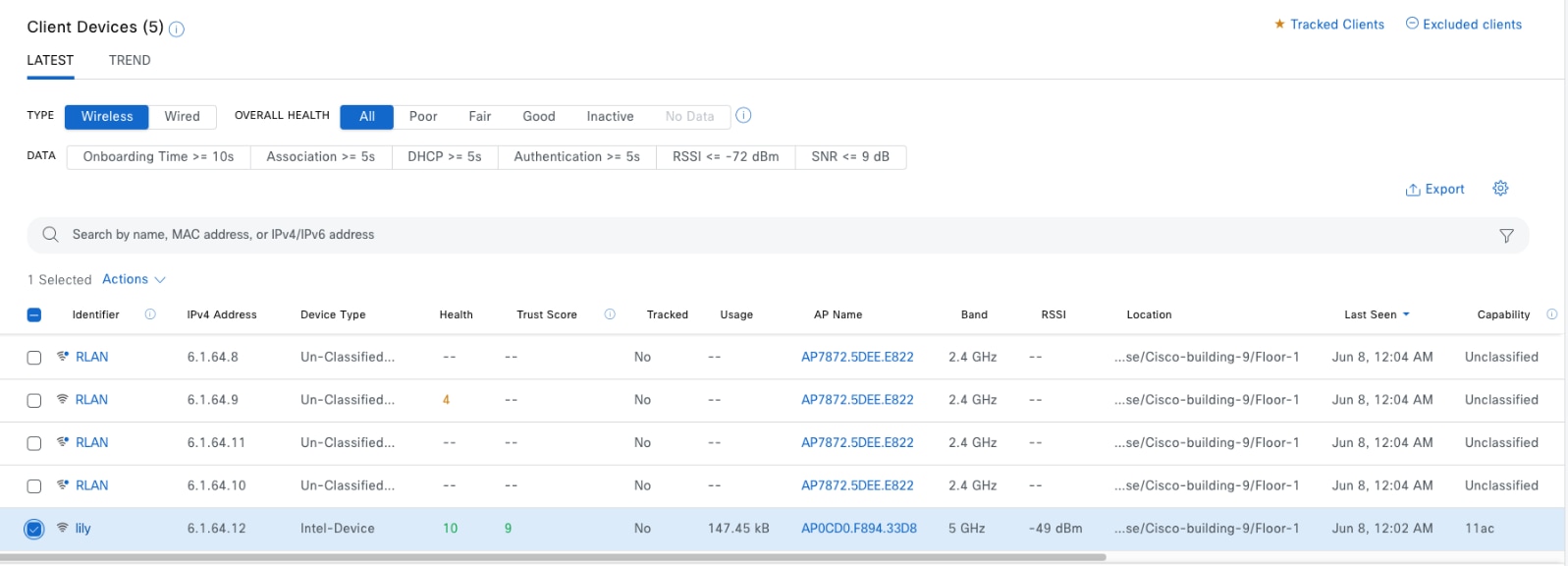Filter by Poor overall health
1568x566 pixels.
coord(423,117)
